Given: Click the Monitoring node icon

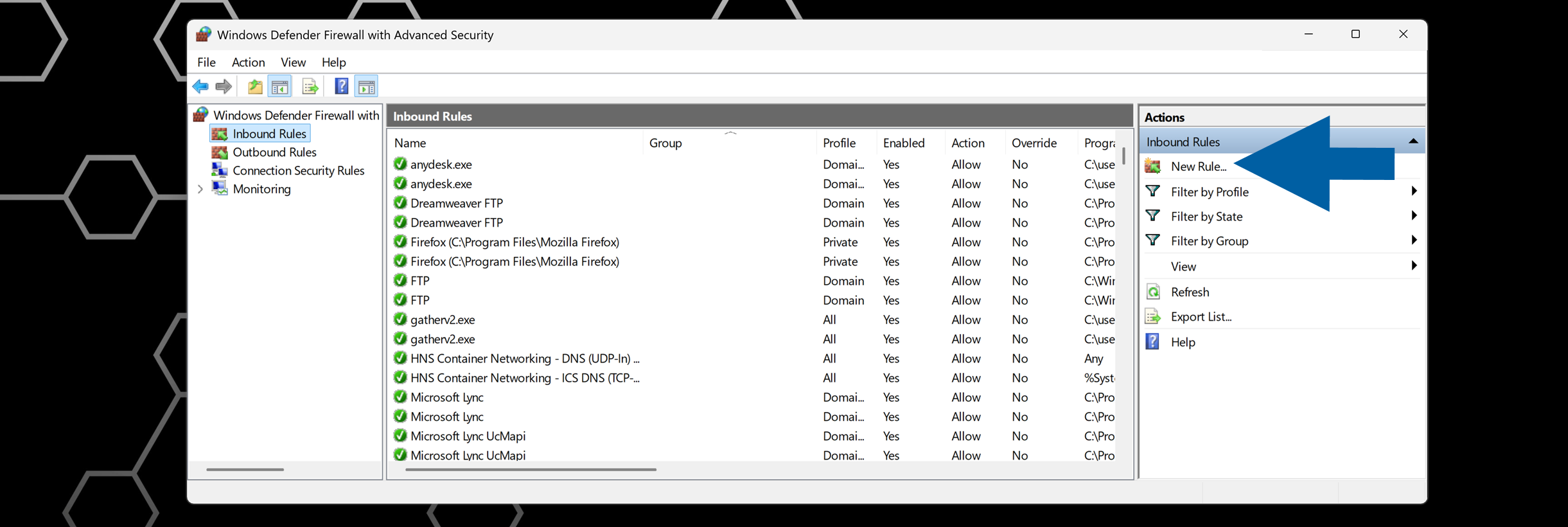Looking at the screenshot, I should (x=220, y=188).
